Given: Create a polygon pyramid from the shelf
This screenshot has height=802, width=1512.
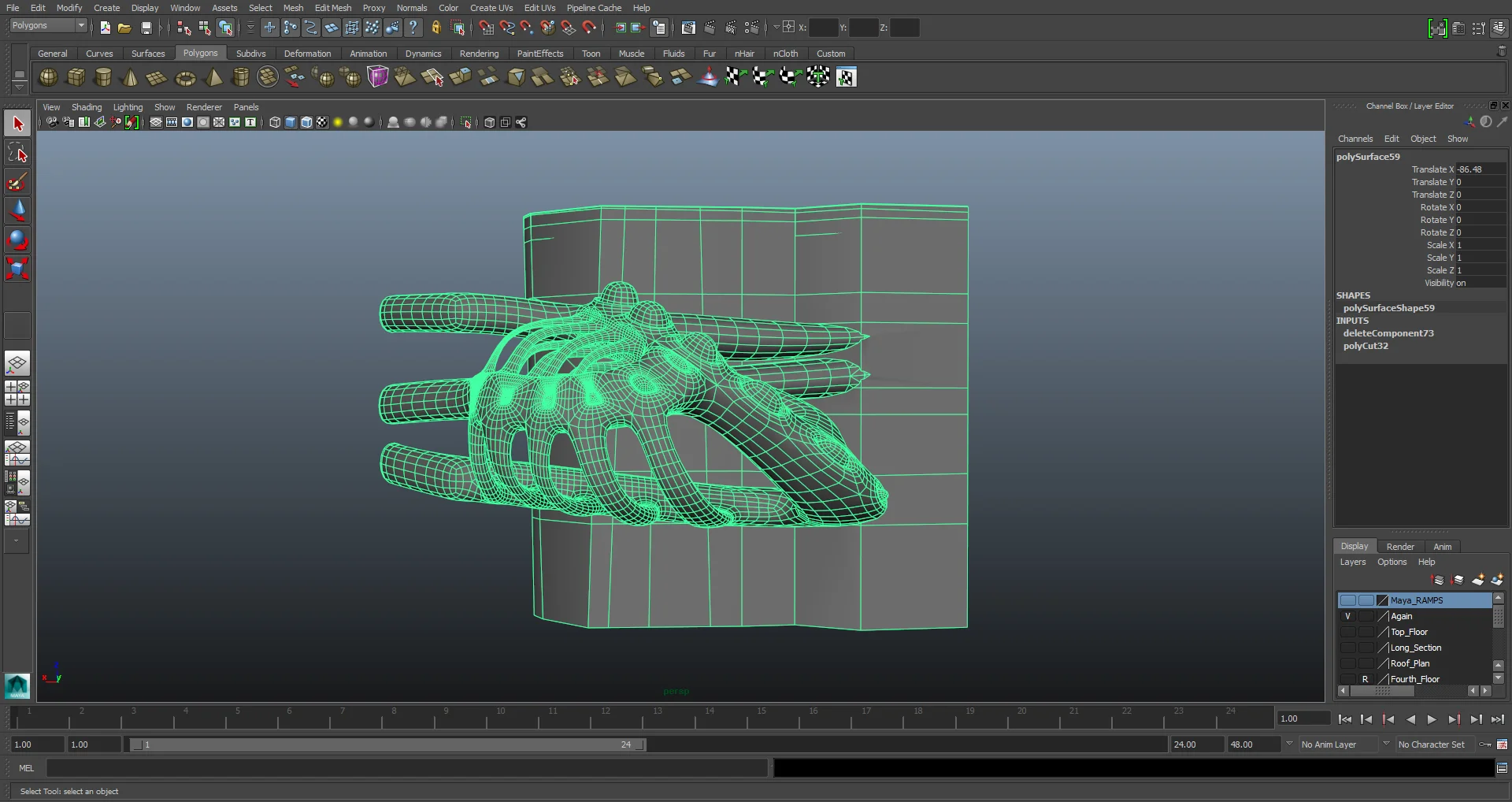Looking at the screenshot, I should pyautogui.click(x=213, y=77).
